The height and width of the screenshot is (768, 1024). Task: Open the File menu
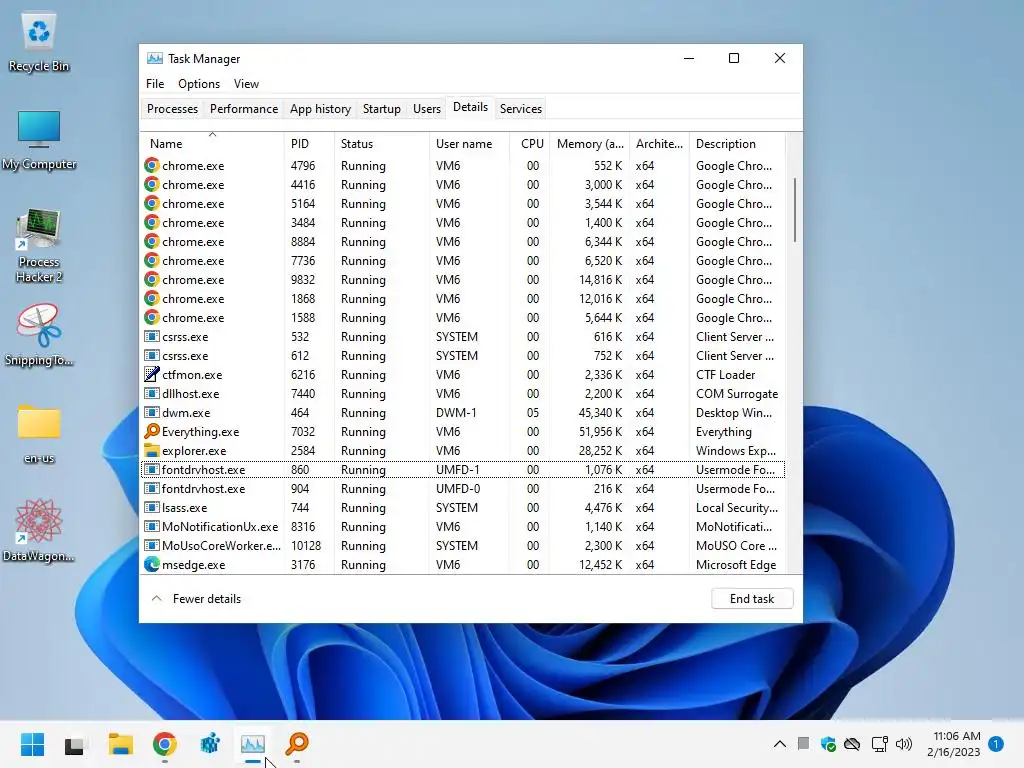point(155,84)
